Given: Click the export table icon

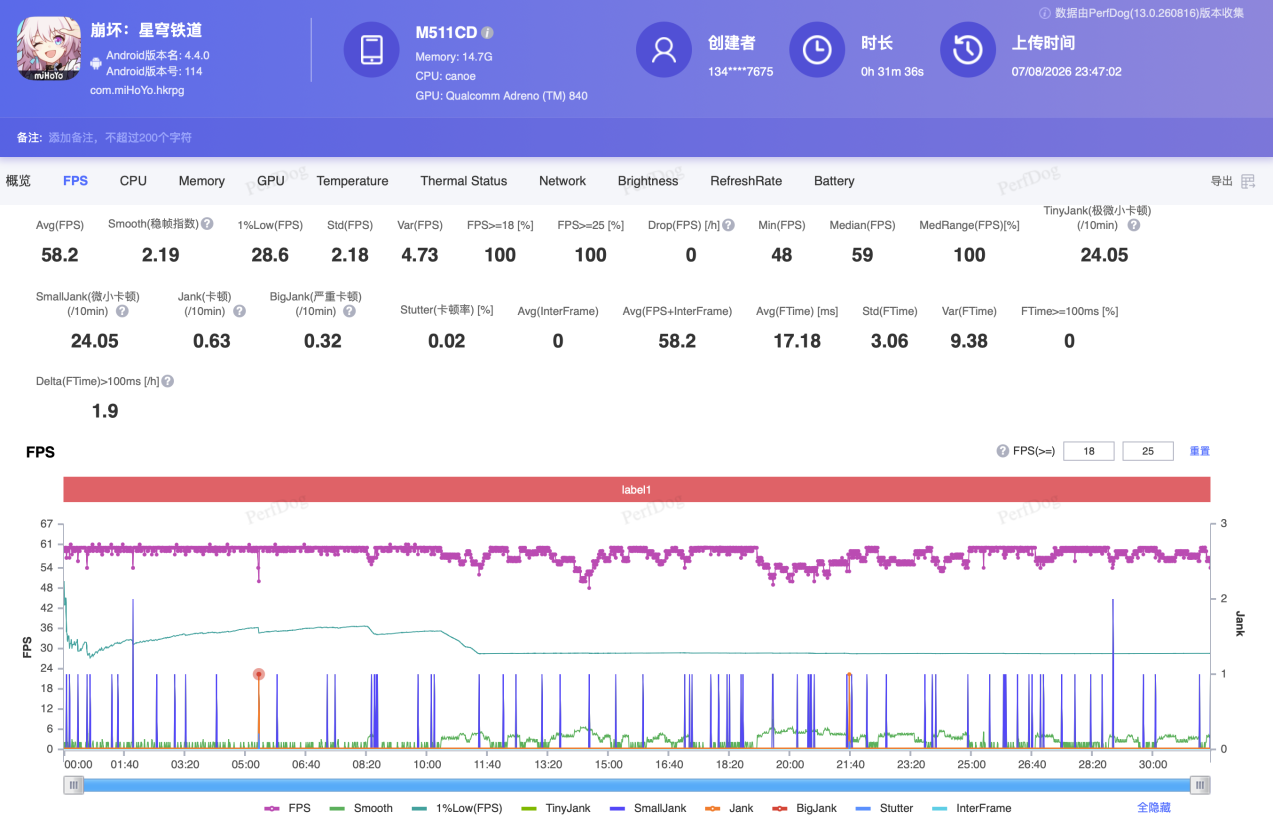Looking at the screenshot, I should pos(1248,181).
